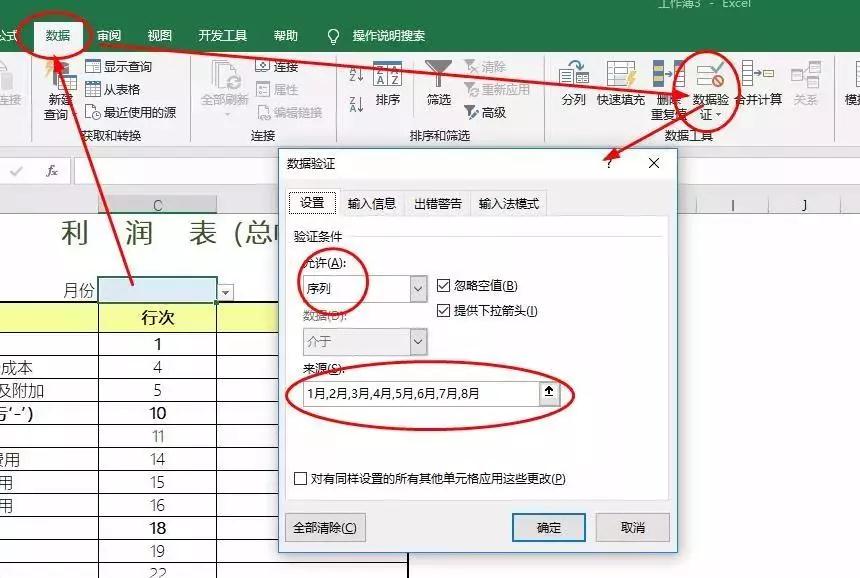Select the blue cell next to 月份
This screenshot has width=860, height=578.
click(158, 290)
